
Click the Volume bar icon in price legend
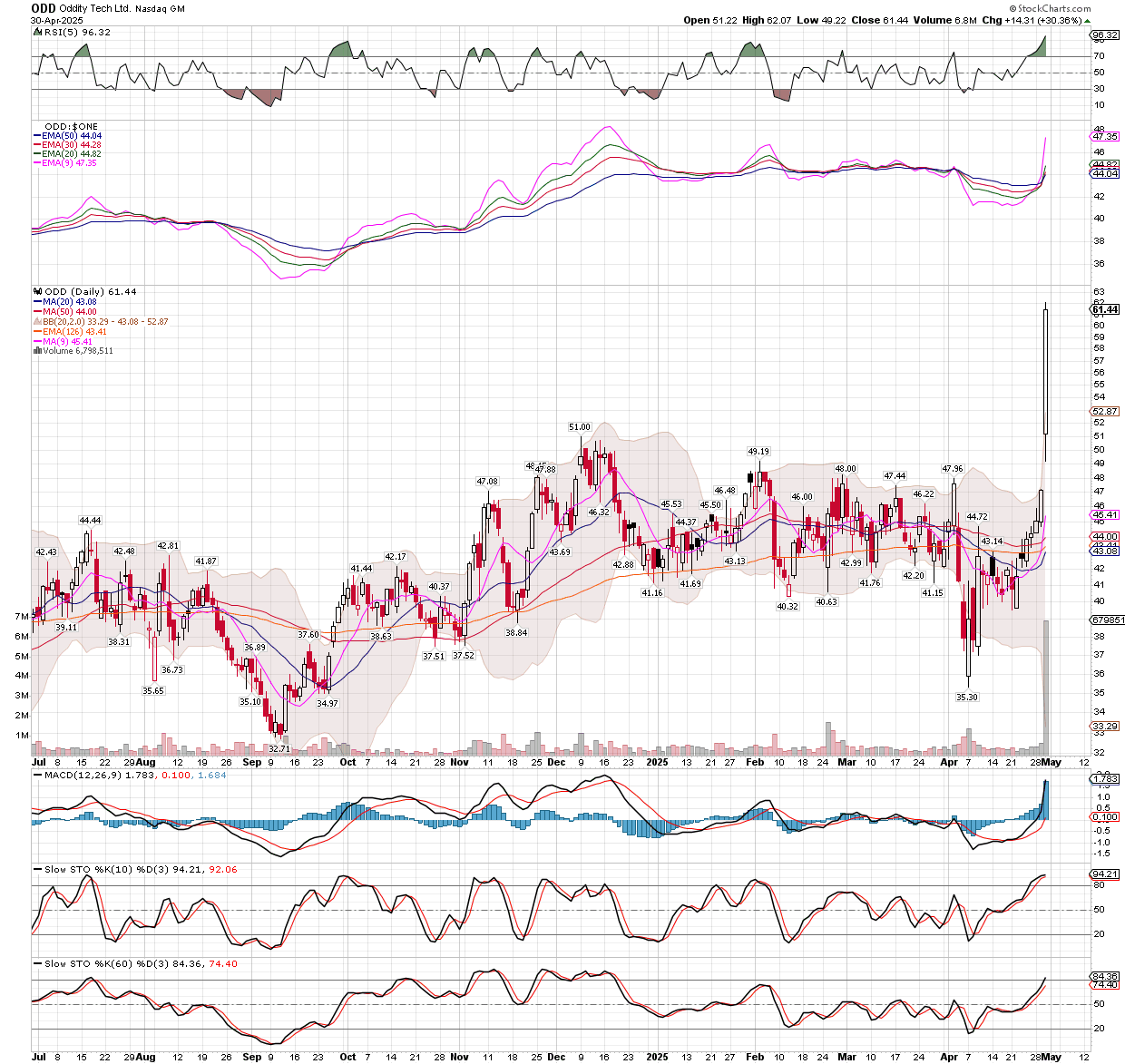(x=37, y=351)
